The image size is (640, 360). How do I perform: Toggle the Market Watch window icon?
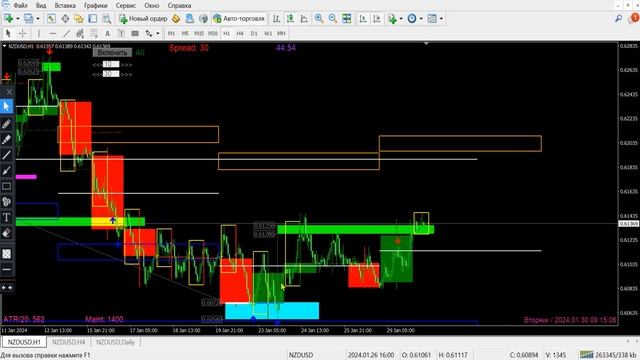click(x=51, y=18)
